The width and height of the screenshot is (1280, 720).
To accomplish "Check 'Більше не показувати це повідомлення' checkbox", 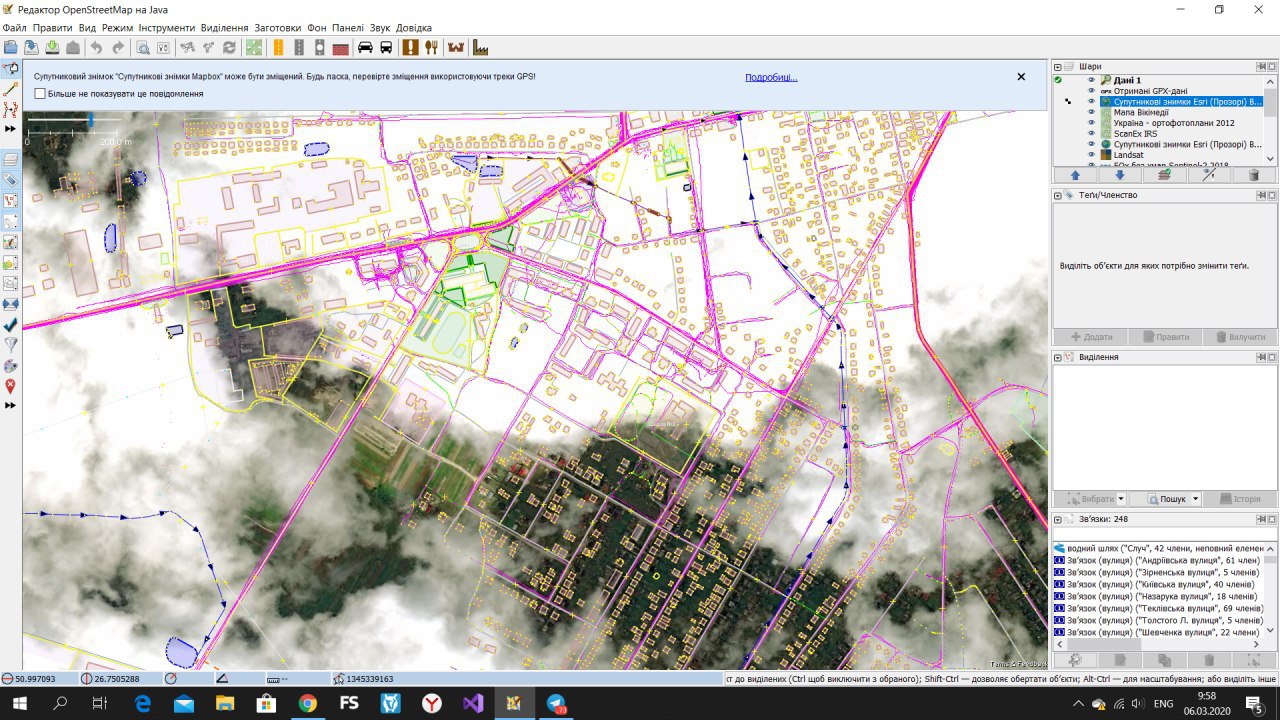I will [x=40, y=93].
